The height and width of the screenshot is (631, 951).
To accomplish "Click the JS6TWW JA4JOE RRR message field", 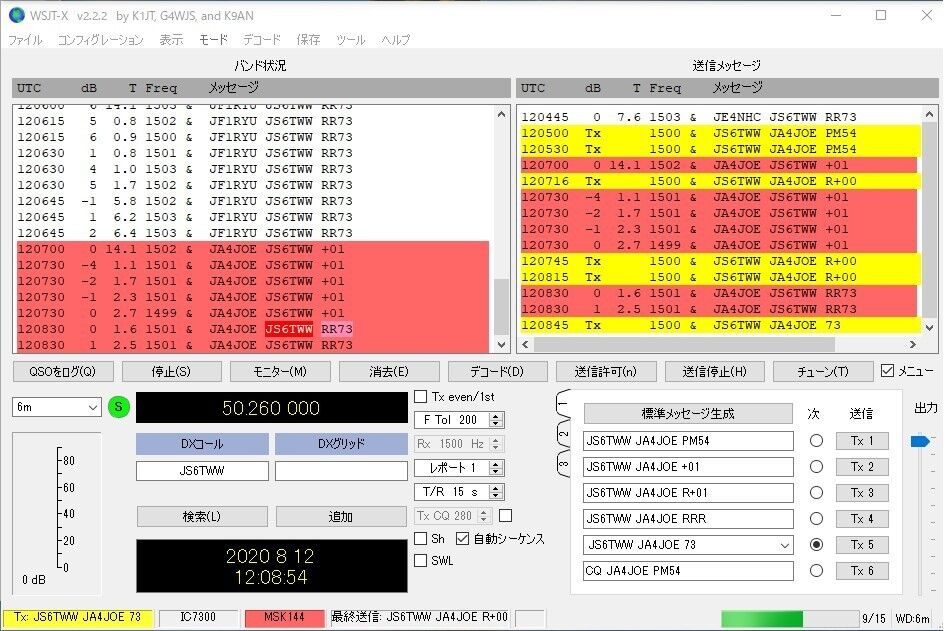I will [x=688, y=519].
